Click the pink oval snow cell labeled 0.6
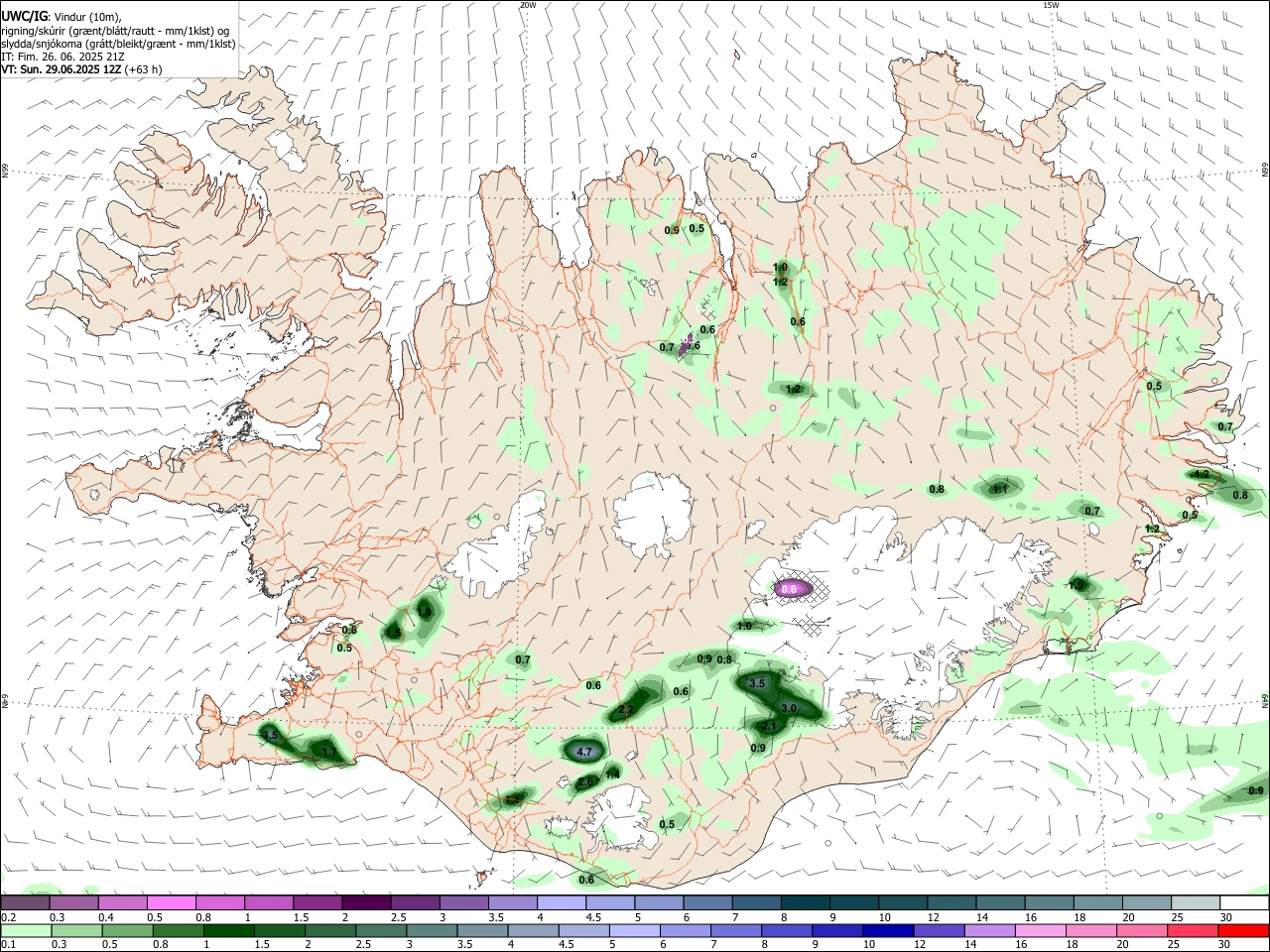1270x952 pixels. [792, 589]
